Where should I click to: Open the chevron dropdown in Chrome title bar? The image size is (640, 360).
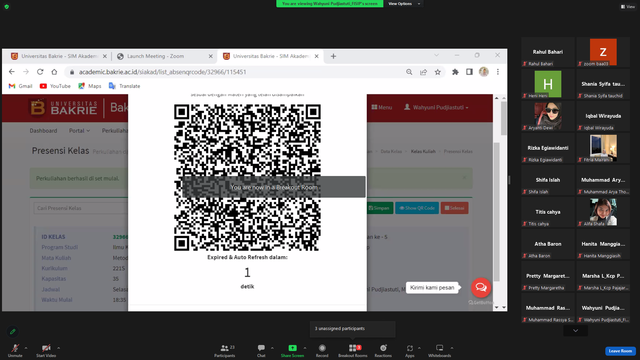coord(436,55)
